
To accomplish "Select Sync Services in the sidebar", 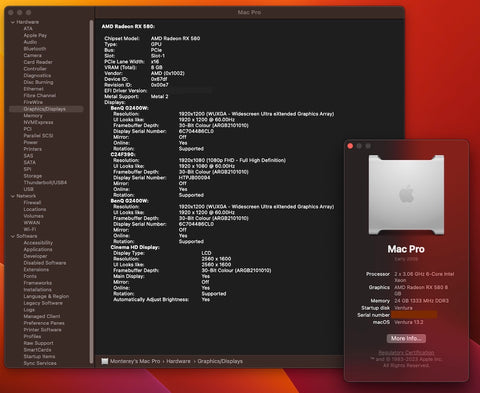I will [x=40, y=363].
